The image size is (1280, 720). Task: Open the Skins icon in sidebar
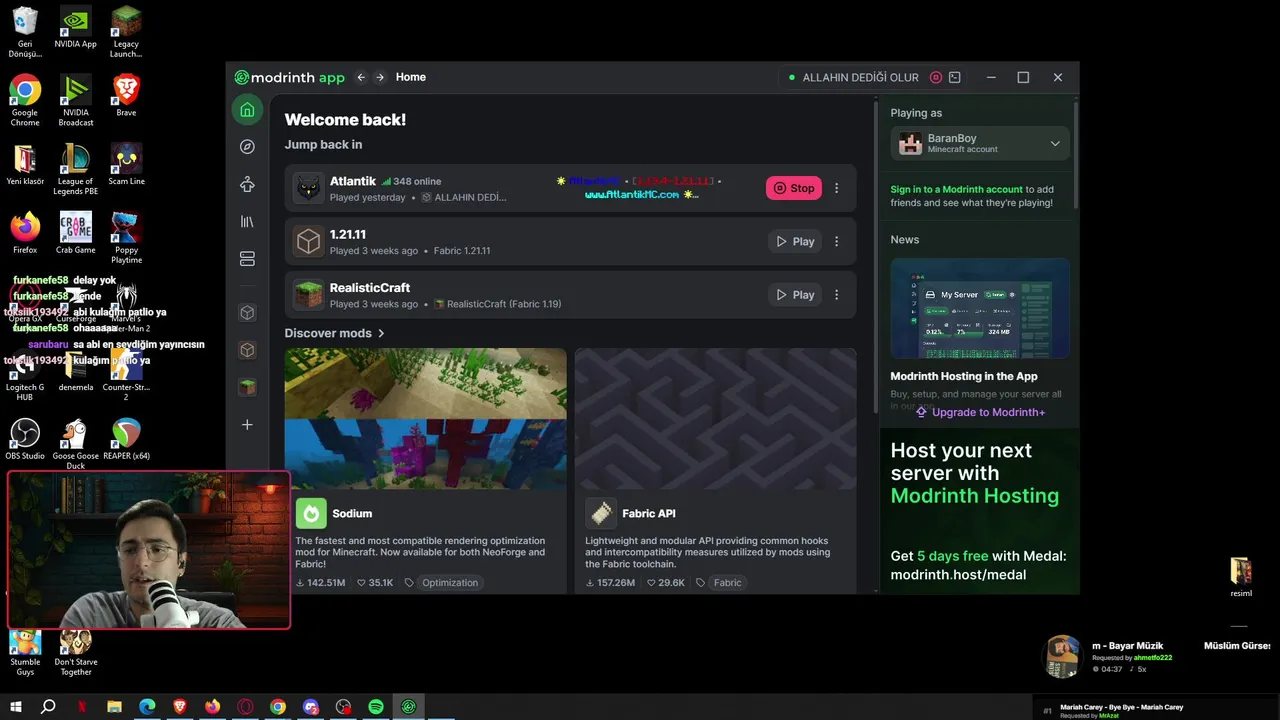tap(247, 184)
